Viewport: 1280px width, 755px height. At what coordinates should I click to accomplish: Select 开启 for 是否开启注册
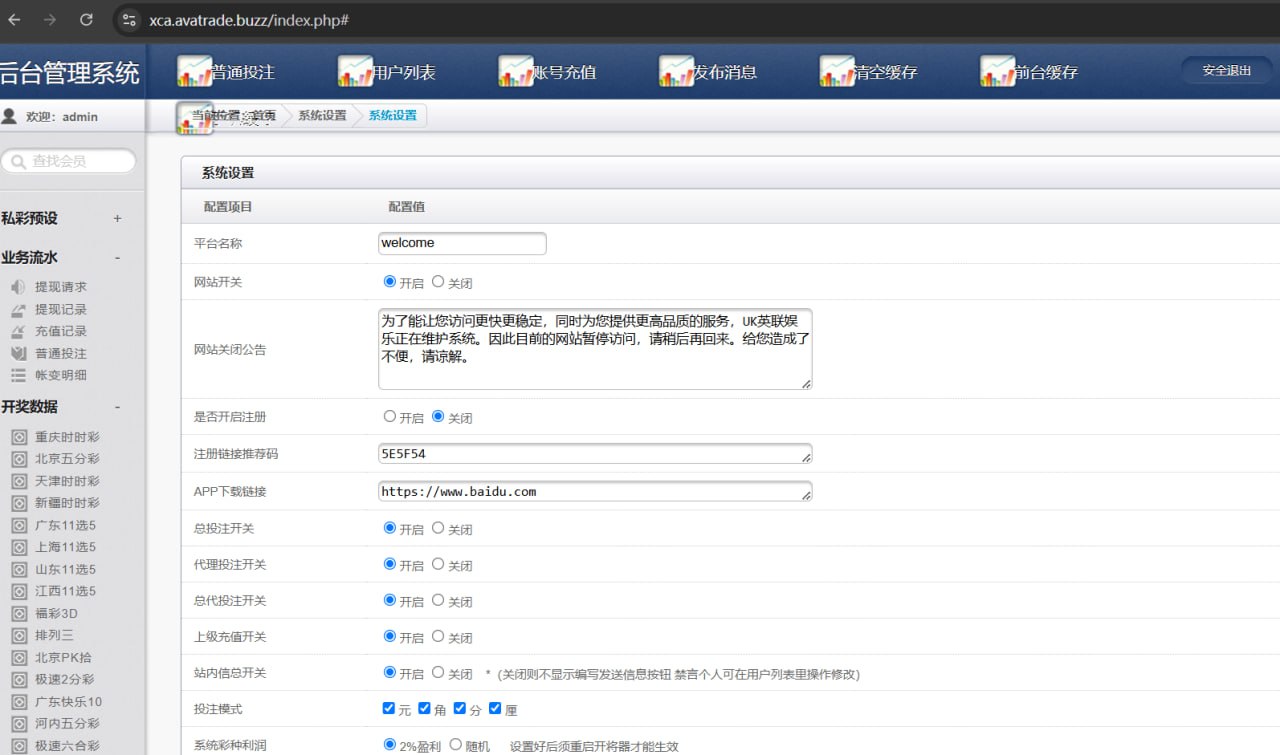pyautogui.click(x=390, y=416)
